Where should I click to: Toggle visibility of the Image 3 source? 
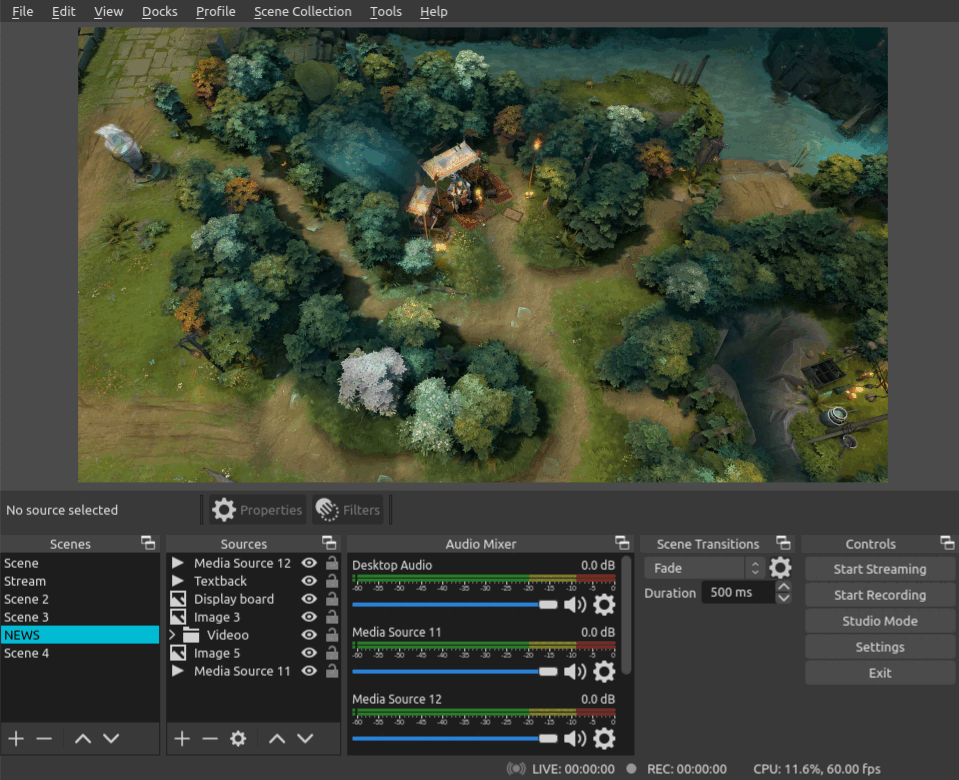(x=309, y=617)
